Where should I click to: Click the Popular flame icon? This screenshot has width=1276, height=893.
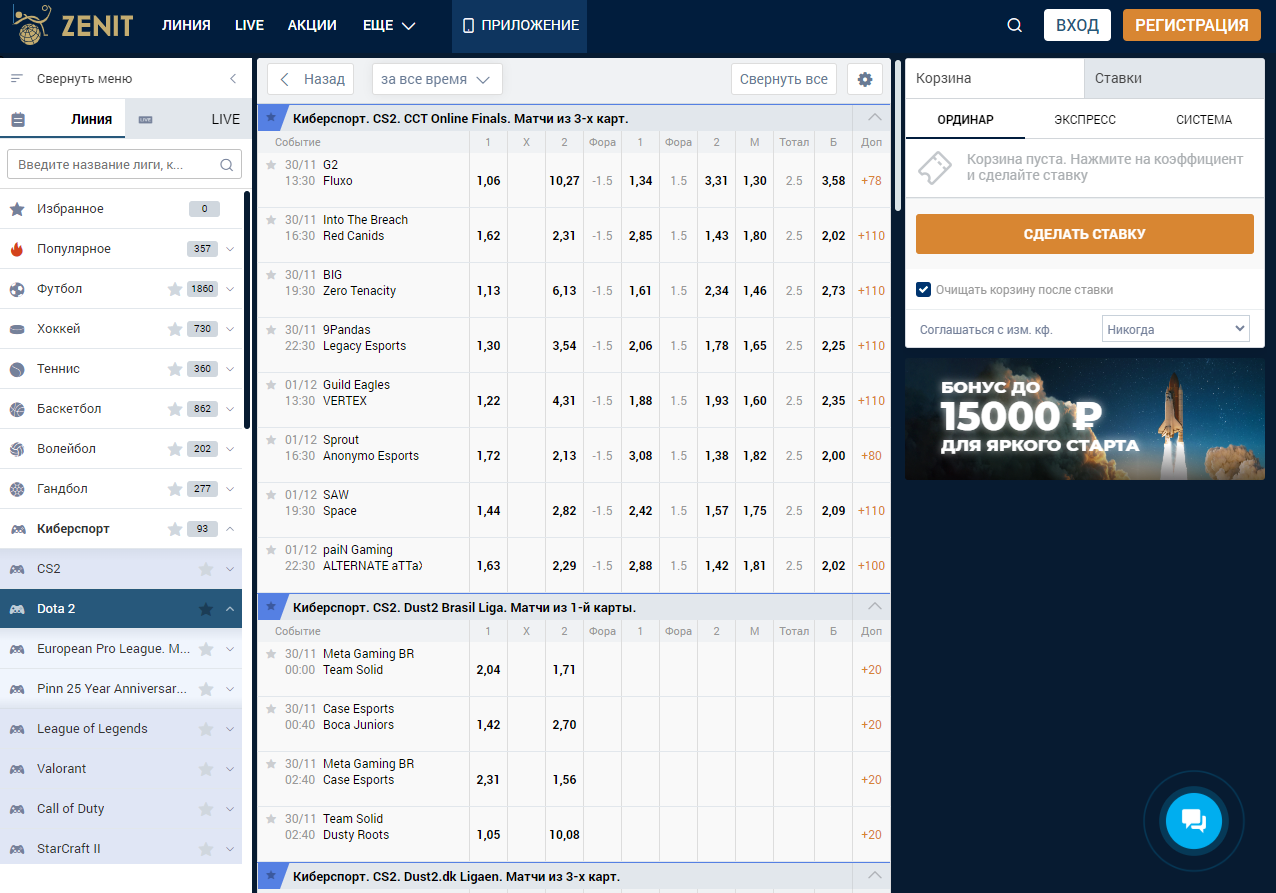pyautogui.click(x=17, y=249)
